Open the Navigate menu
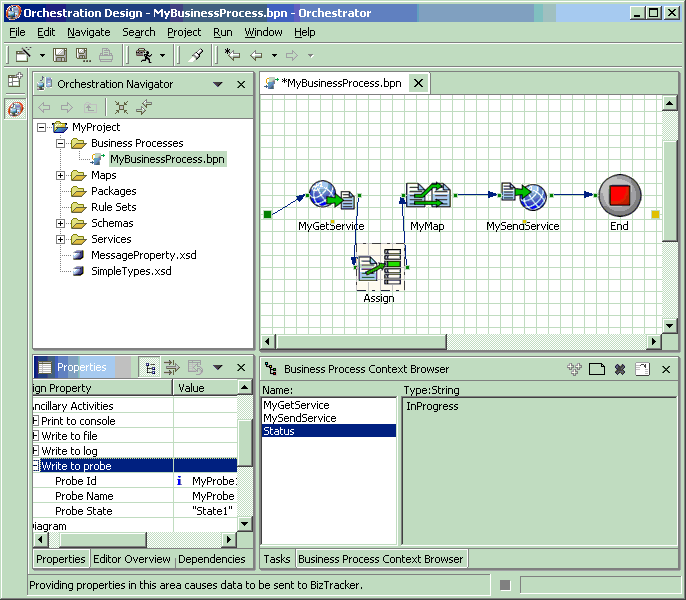Viewport: 686px width, 600px height. click(x=89, y=32)
